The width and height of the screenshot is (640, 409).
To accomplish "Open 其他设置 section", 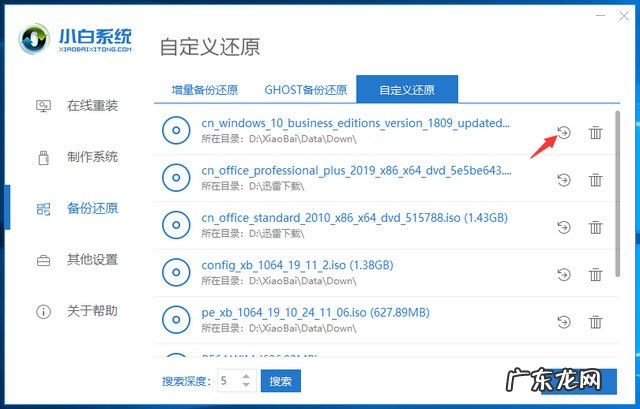I will tap(92, 260).
